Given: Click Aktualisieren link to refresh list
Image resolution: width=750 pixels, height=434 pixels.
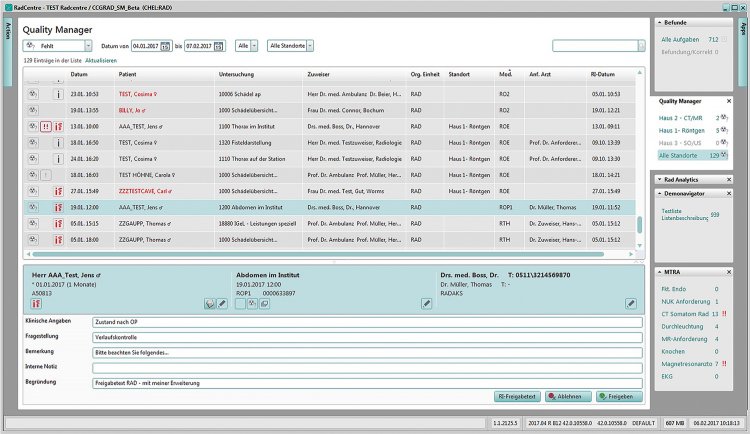Looking at the screenshot, I should point(101,61).
